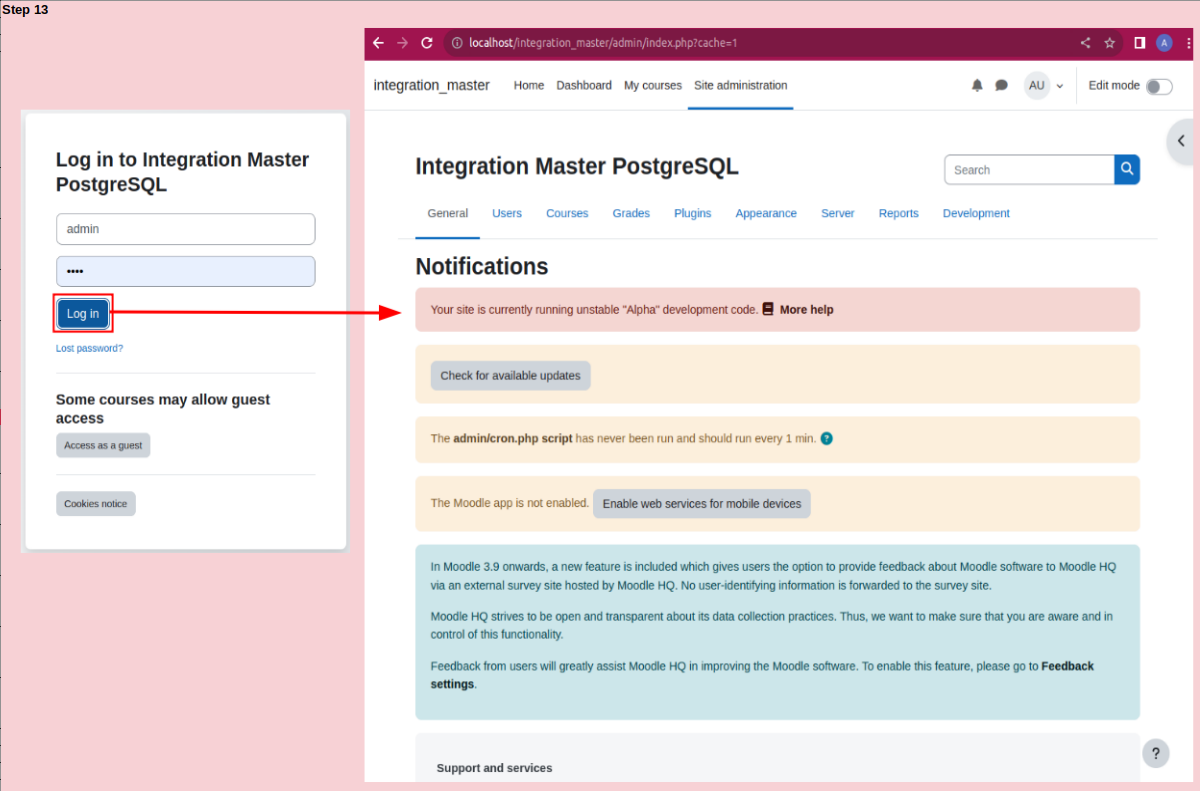Open Chrome profile avatar
This screenshot has width=1200, height=791.
pos(1164,43)
